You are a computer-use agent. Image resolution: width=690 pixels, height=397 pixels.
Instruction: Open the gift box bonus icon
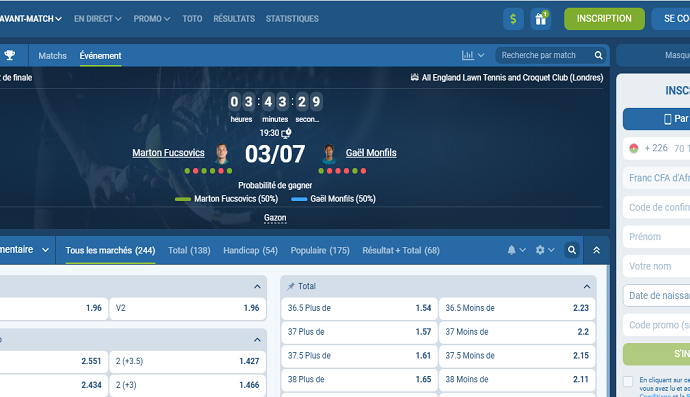point(540,19)
